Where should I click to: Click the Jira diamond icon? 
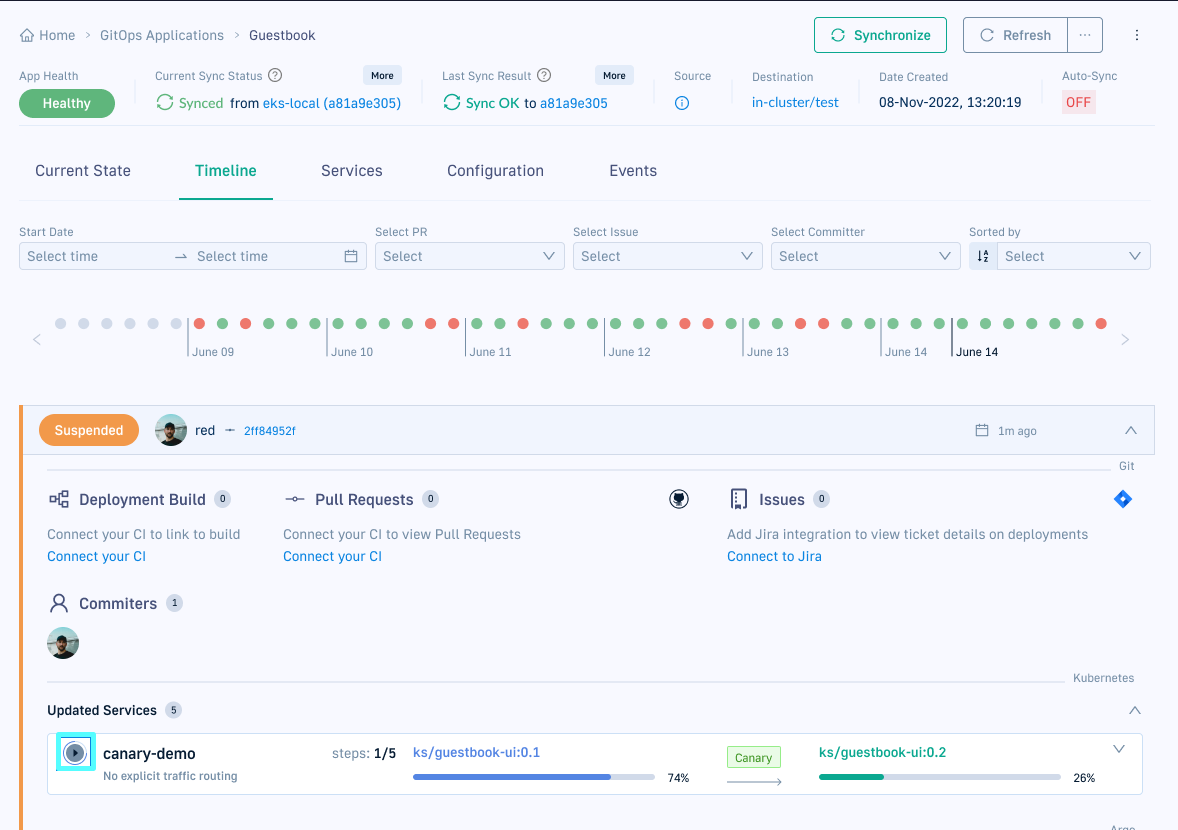(x=1123, y=499)
